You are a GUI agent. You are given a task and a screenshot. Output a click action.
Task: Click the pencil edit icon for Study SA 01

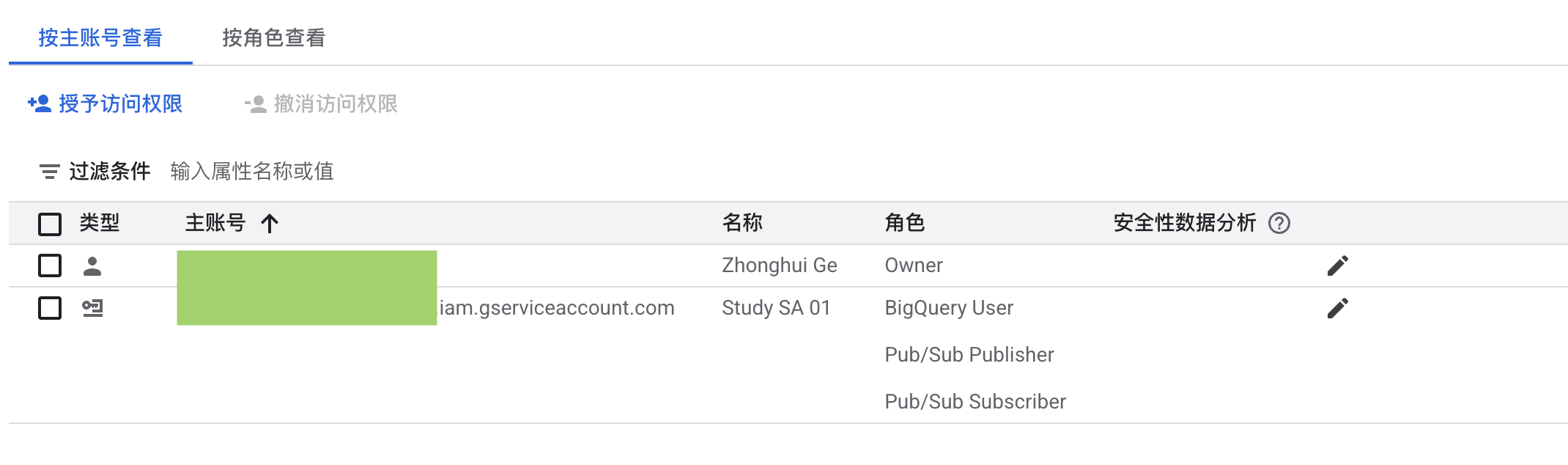coord(1337,308)
